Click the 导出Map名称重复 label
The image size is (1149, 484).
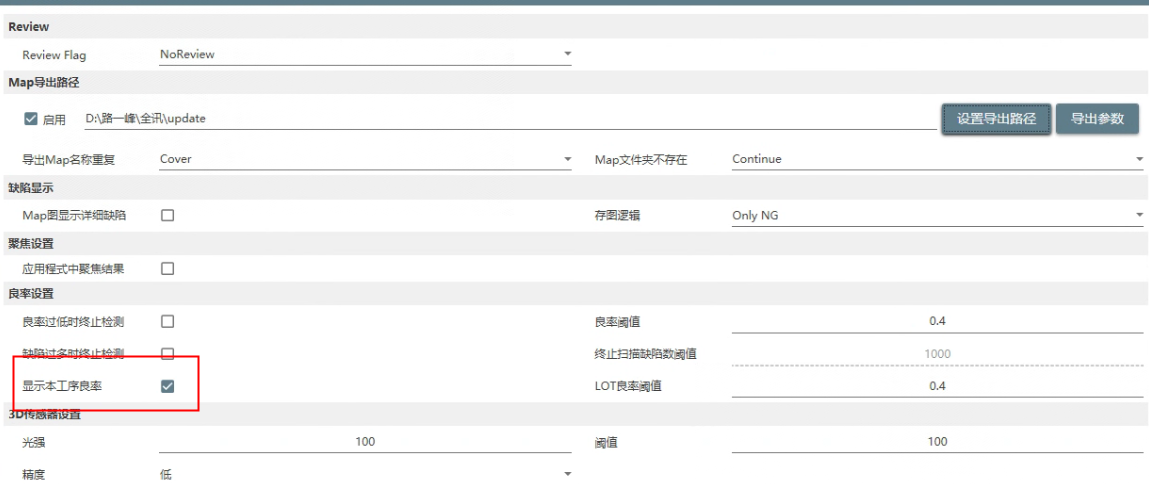[69, 159]
